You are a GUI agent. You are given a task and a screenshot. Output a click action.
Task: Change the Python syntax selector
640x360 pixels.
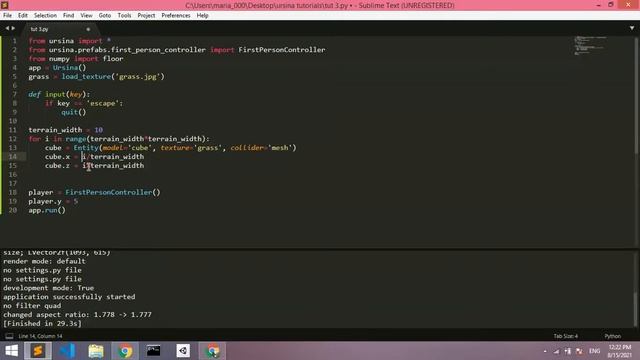tap(613, 336)
